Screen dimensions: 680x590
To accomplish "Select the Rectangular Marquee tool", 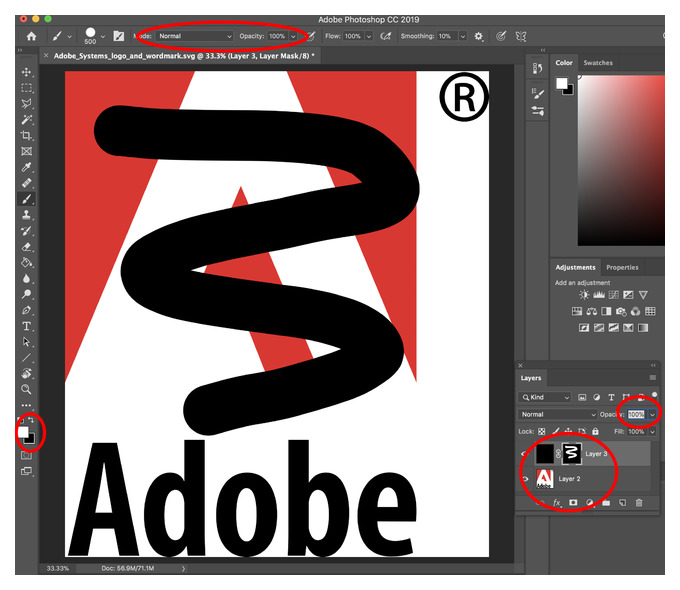I will pos(26,88).
